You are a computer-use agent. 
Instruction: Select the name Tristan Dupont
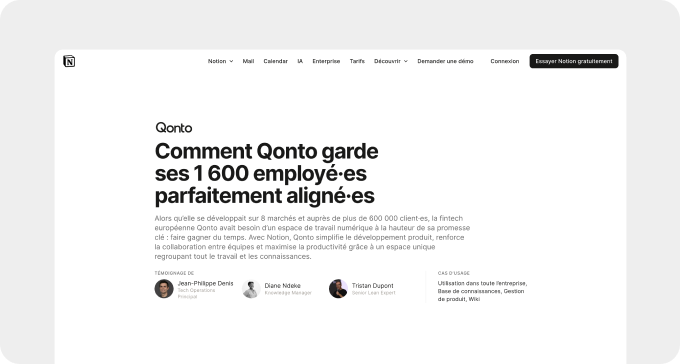[373, 285]
